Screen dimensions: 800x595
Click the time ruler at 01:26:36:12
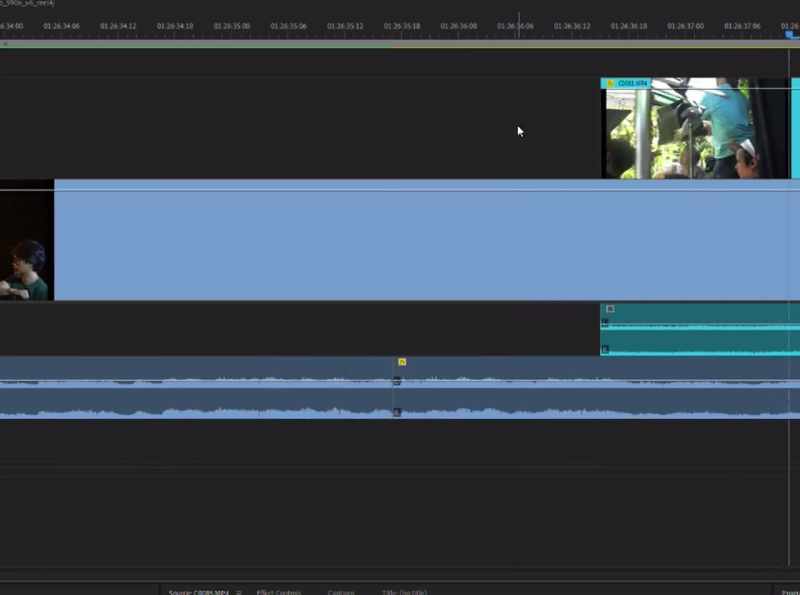(x=571, y=26)
